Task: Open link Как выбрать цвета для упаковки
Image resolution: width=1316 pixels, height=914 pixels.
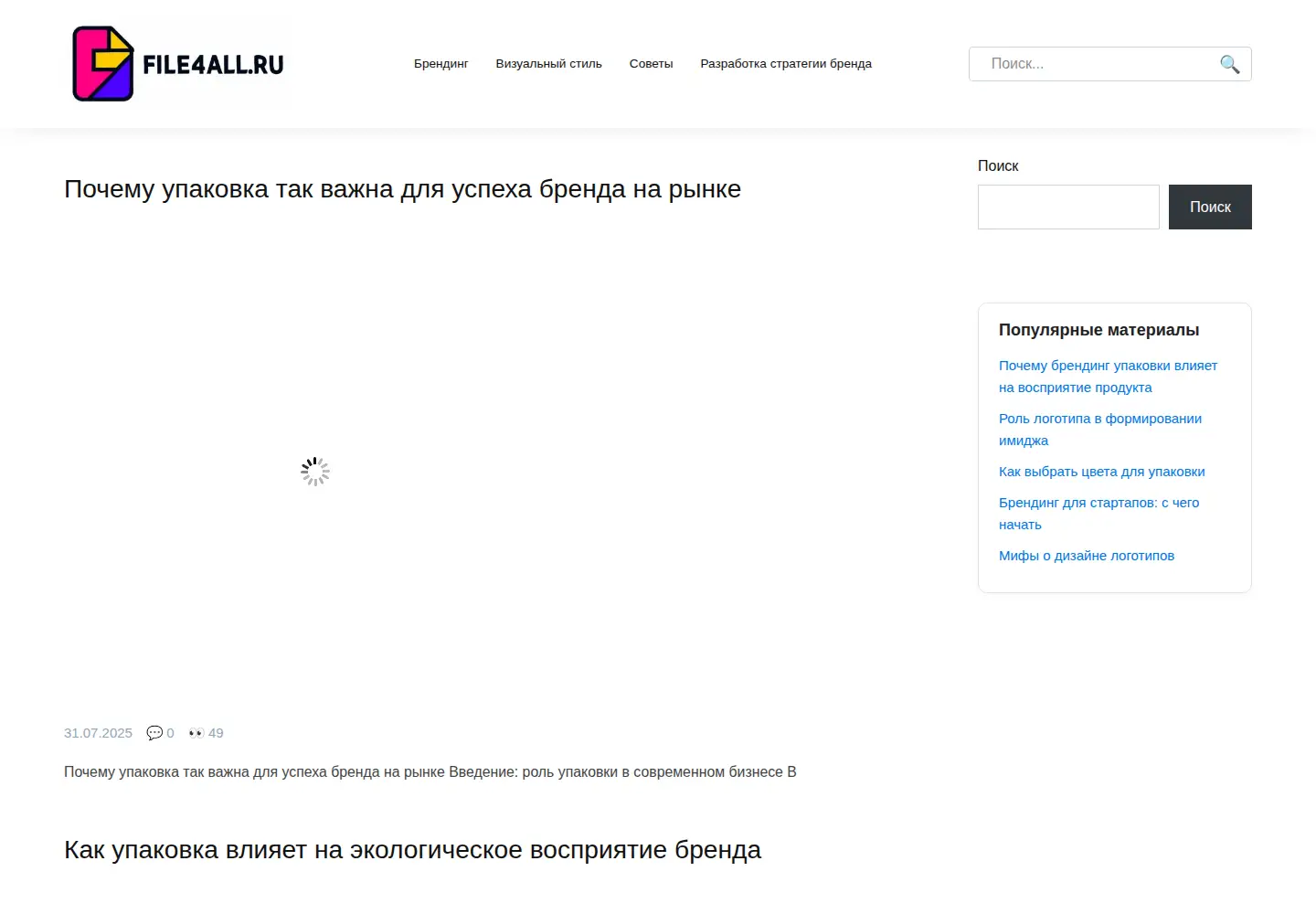Action: (x=1101, y=472)
